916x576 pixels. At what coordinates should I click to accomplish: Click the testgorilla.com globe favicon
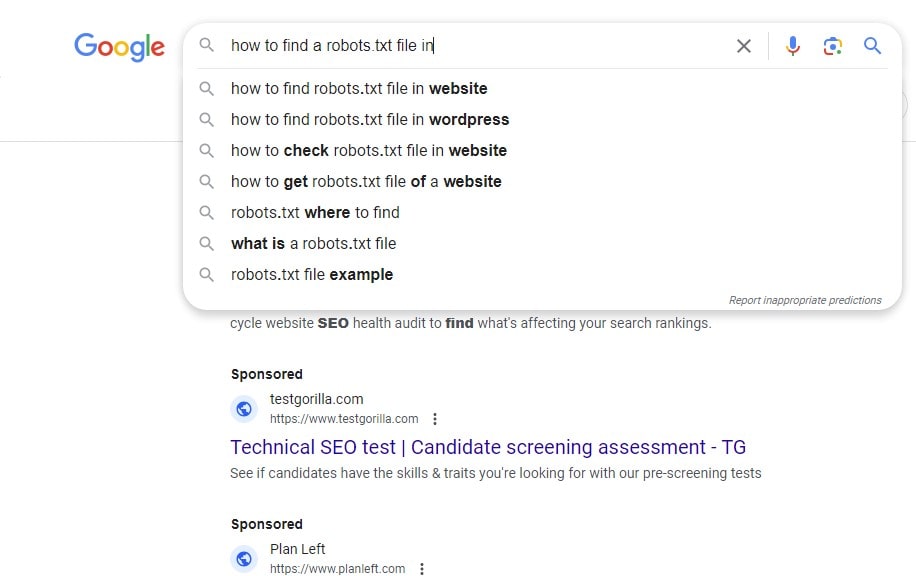244,409
